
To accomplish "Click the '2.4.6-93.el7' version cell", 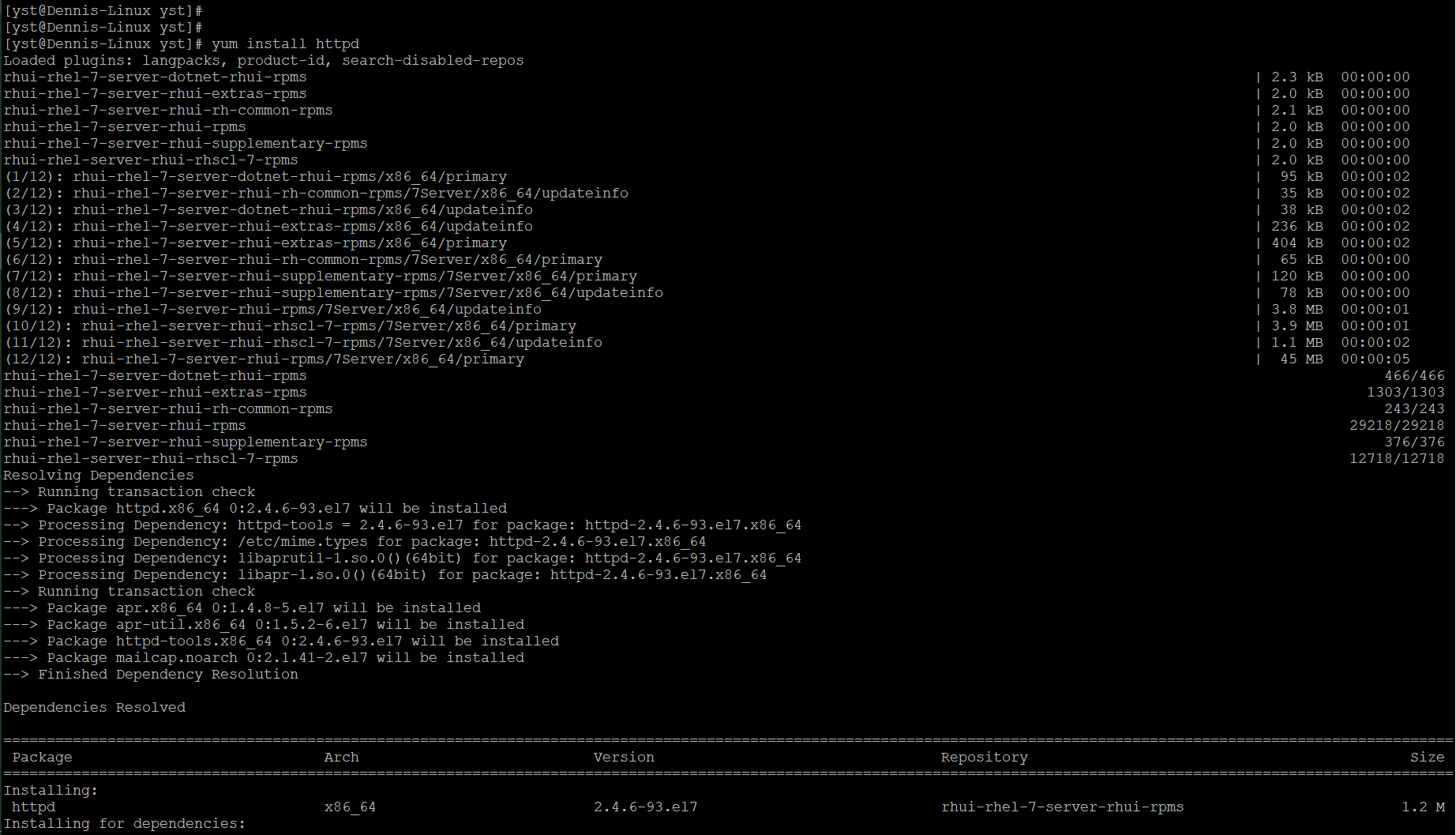I will coord(646,807).
